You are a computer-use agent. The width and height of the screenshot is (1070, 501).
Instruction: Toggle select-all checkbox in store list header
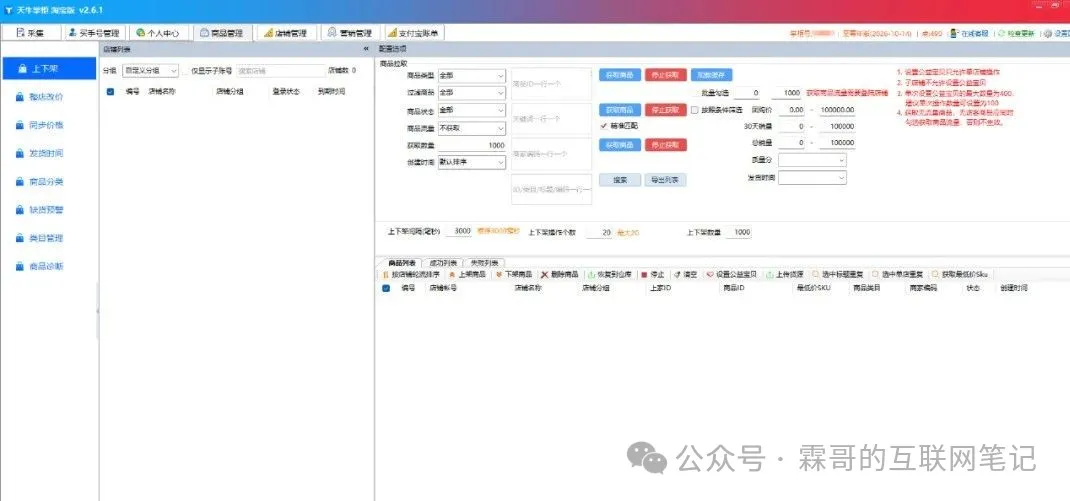[x=110, y=91]
